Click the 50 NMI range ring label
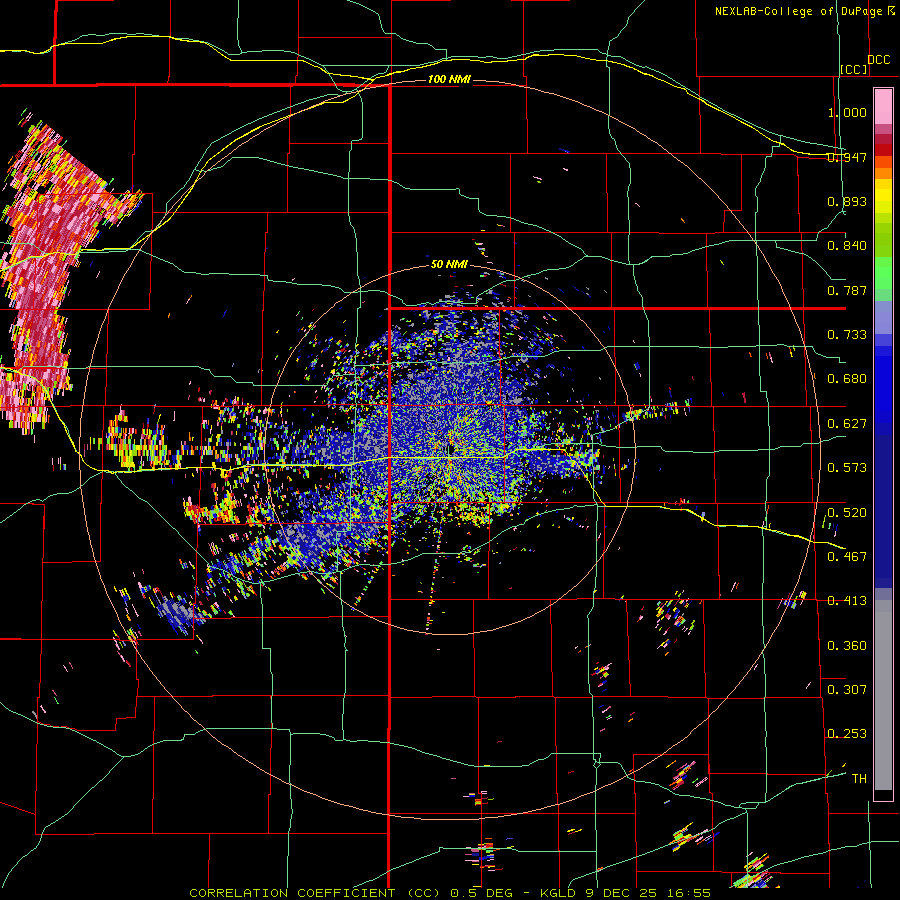 [x=449, y=265]
